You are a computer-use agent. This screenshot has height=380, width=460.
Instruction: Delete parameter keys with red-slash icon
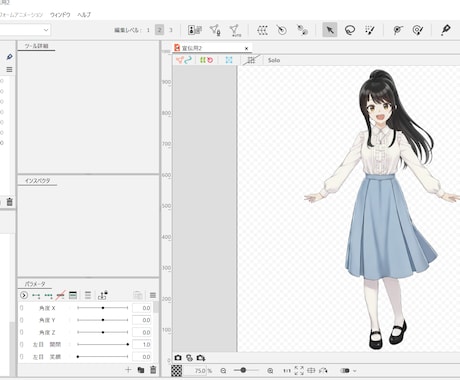pos(61,295)
